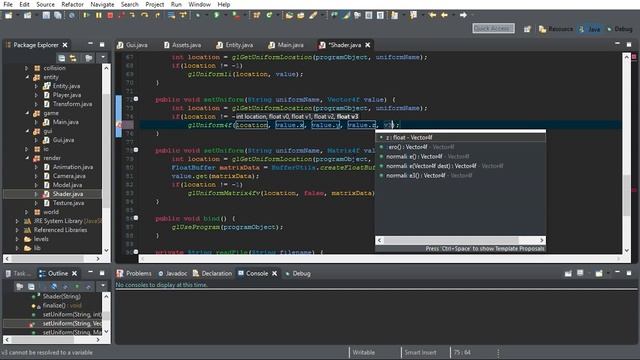640x360 pixels.
Task: Open Outline view menu dropdown
Action: (x=103, y=286)
